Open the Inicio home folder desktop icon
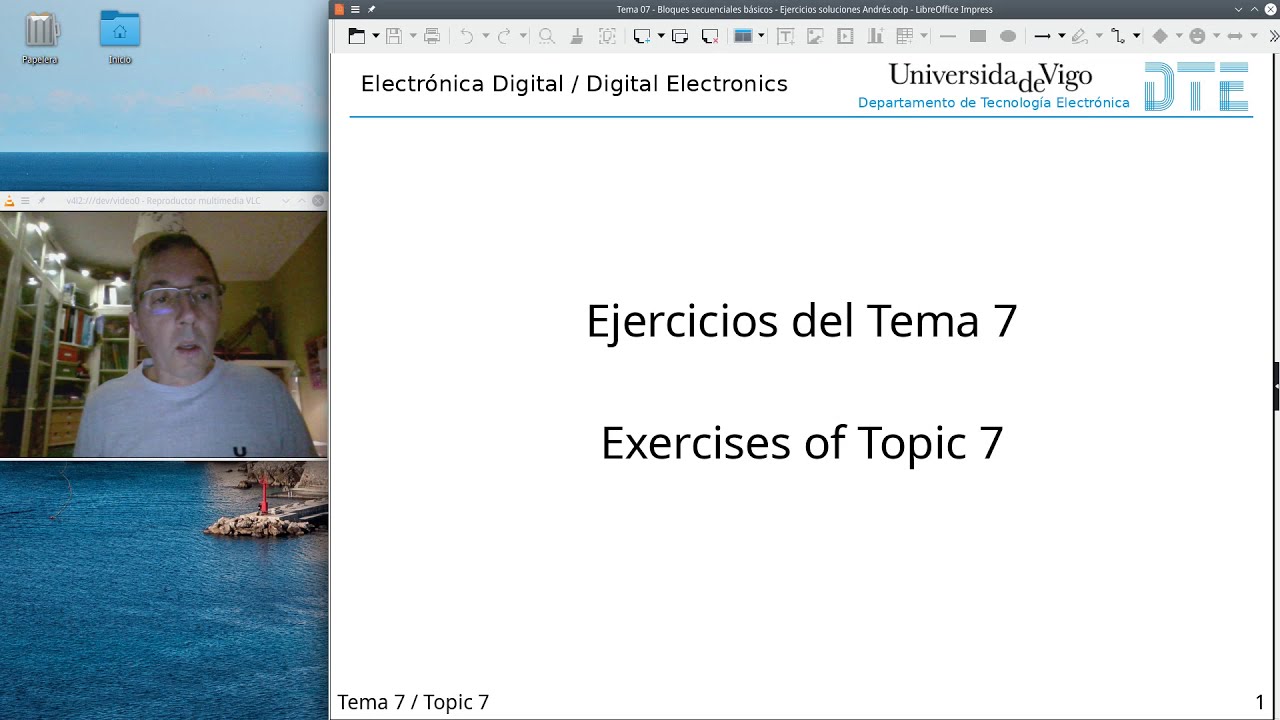 (120, 38)
